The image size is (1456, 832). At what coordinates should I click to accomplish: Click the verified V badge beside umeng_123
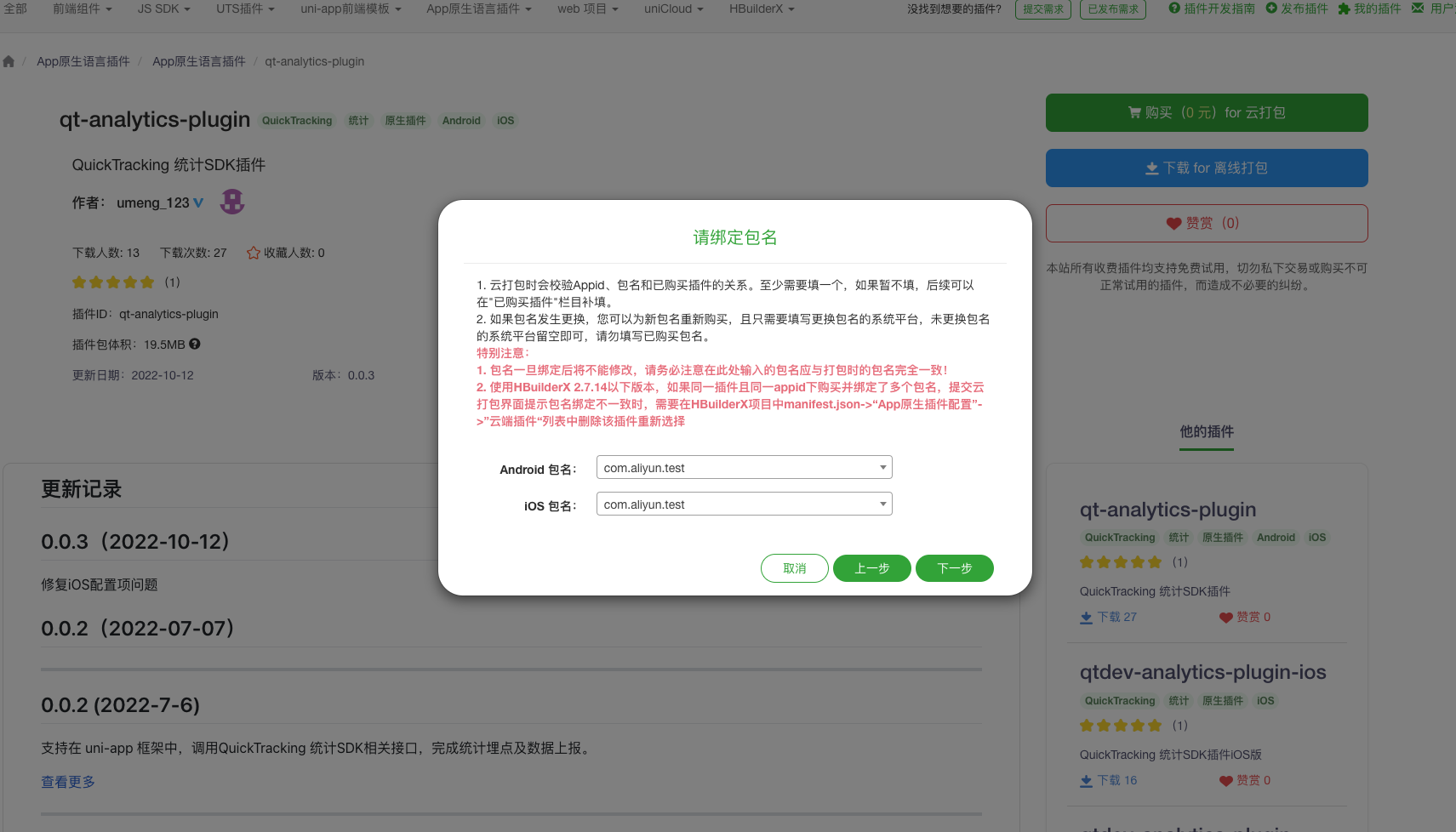tap(198, 202)
